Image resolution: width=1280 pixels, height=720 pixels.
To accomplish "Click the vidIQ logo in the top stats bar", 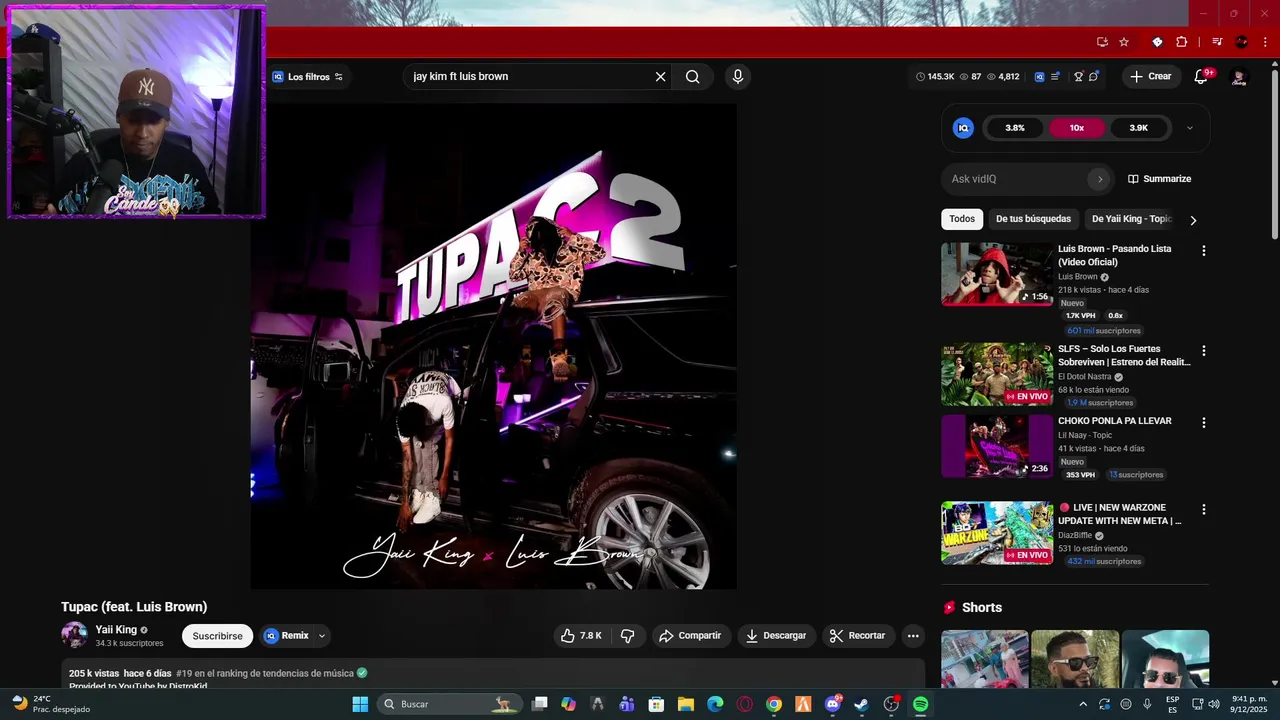I will coord(1039,77).
